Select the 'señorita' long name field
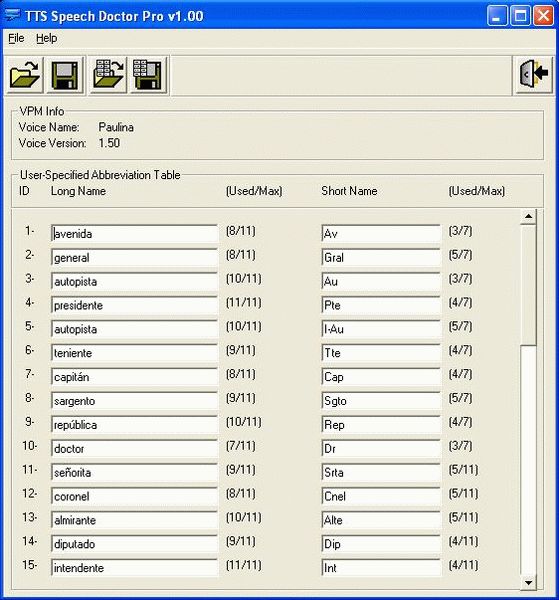559x600 pixels. tap(134, 472)
